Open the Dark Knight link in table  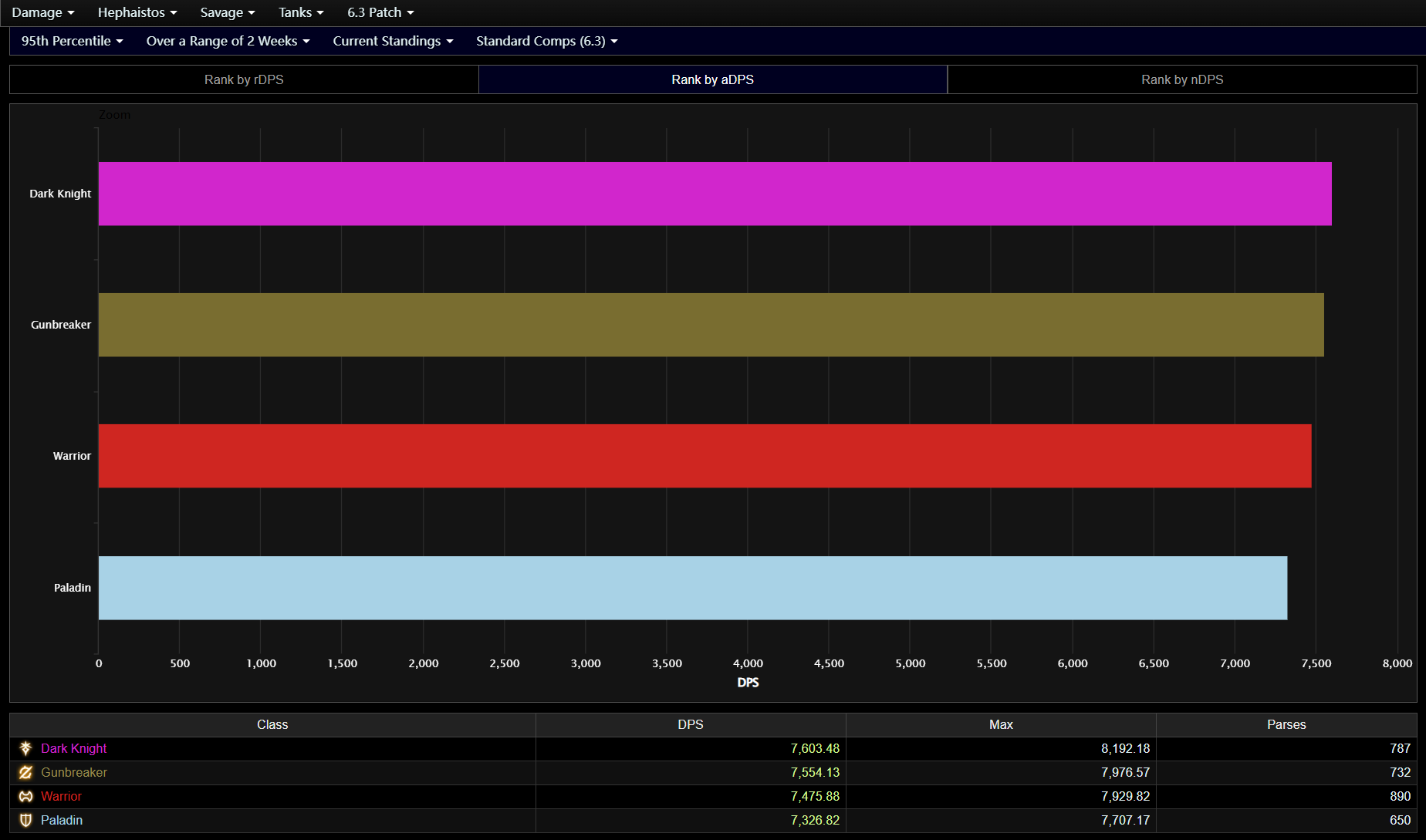[x=73, y=748]
